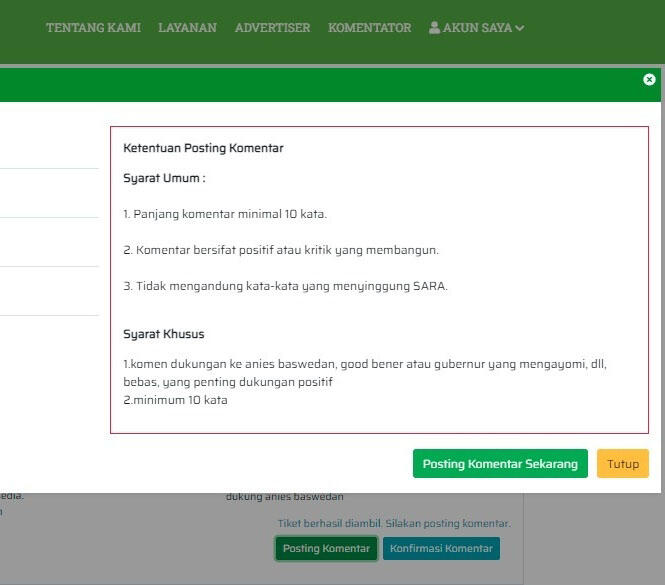Select the KOMENTATOR menu item
The height and width of the screenshot is (585, 665).
(369, 28)
